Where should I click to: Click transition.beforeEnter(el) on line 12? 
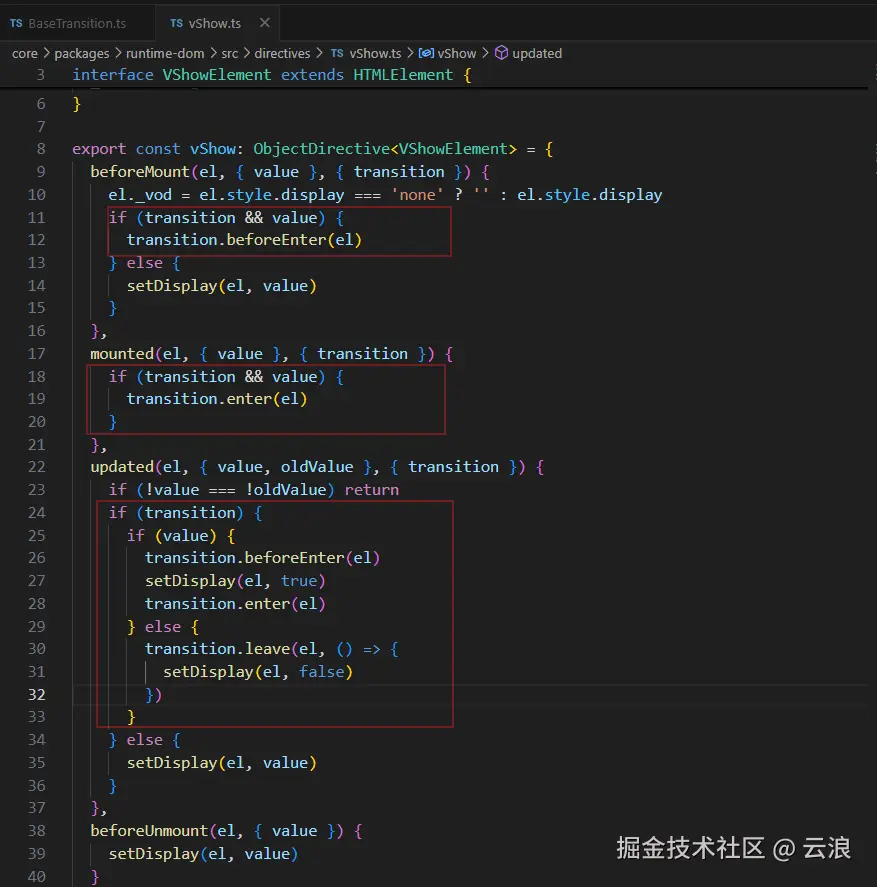[244, 240]
